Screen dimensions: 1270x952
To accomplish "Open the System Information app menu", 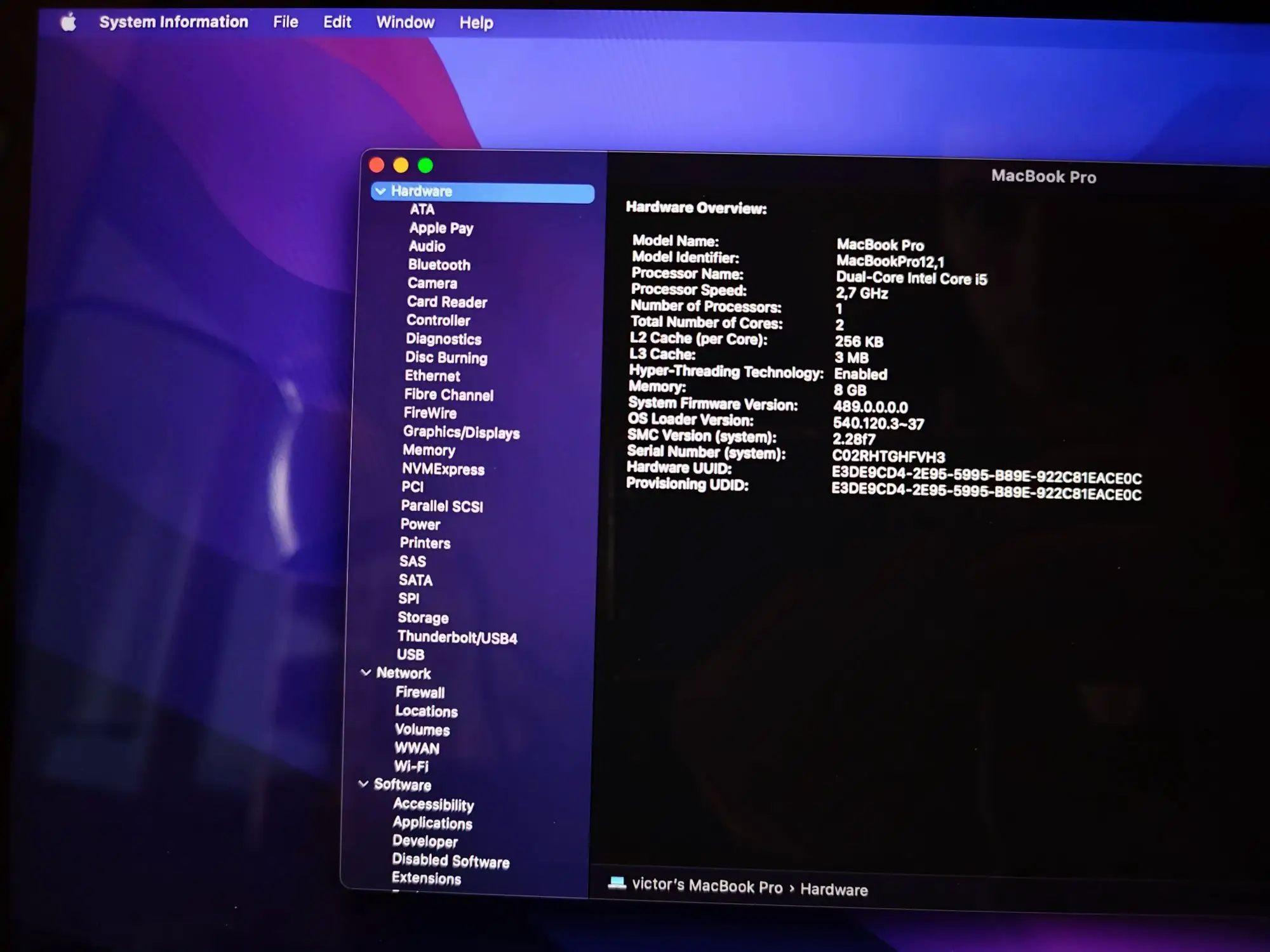I will [173, 22].
